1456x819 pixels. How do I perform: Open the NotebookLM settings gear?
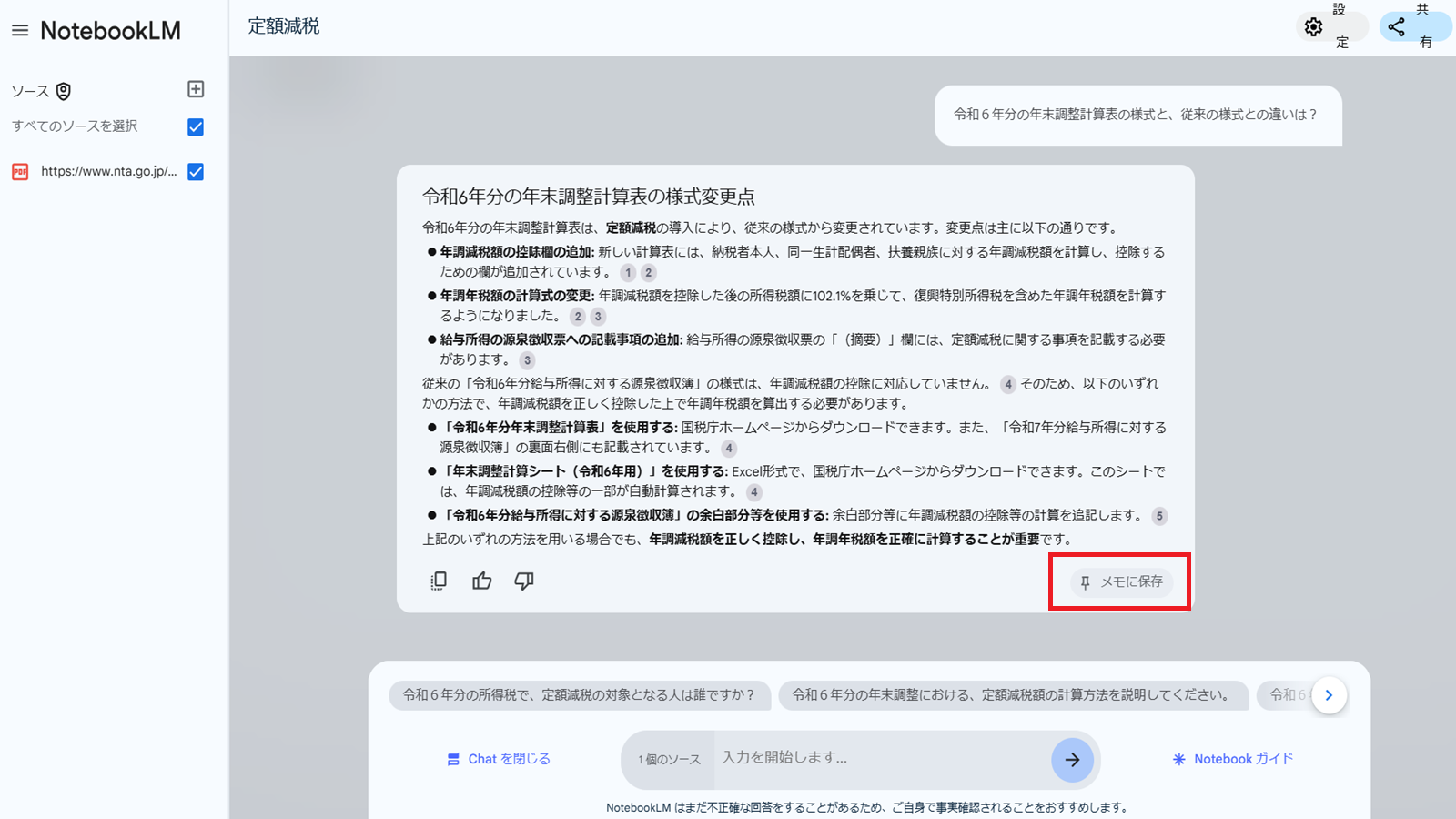pyautogui.click(x=1313, y=27)
